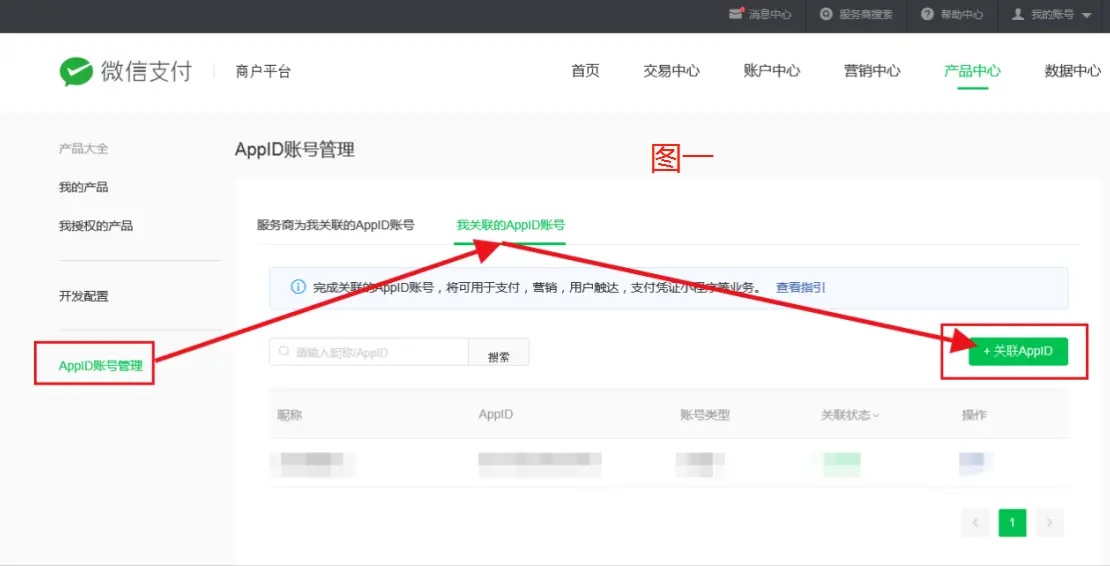Switch to 我关联的AppID账号 tab
The width and height of the screenshot is (1110, 566).
point(510,225)
